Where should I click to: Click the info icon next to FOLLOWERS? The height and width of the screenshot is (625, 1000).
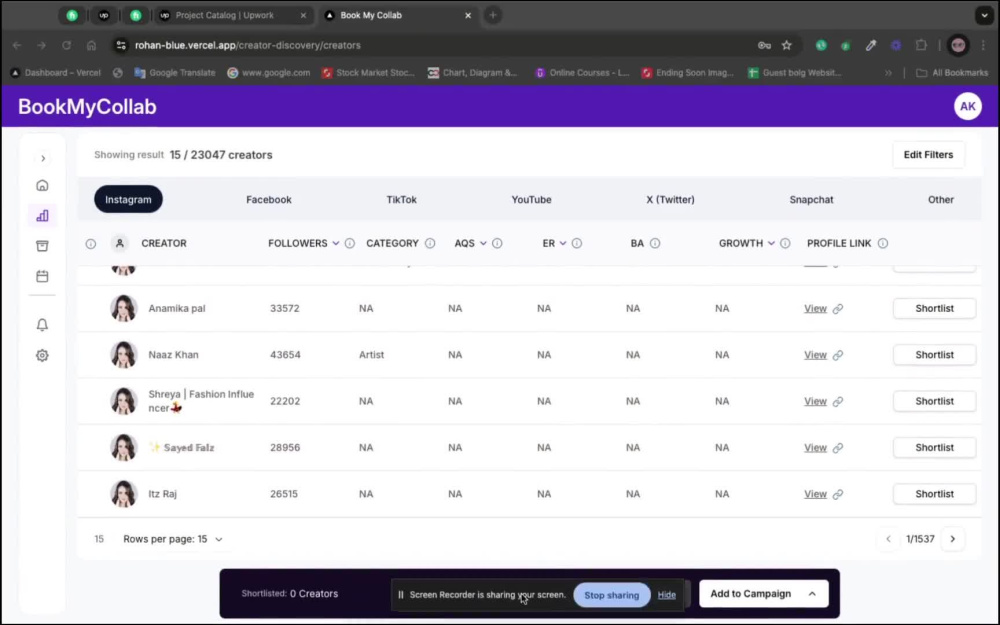(x=349, y=243)
